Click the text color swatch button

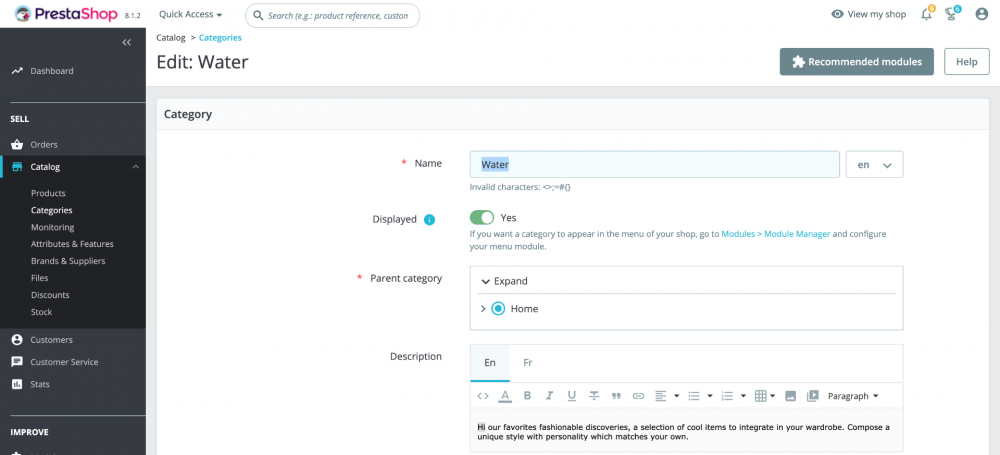point(505,396)
